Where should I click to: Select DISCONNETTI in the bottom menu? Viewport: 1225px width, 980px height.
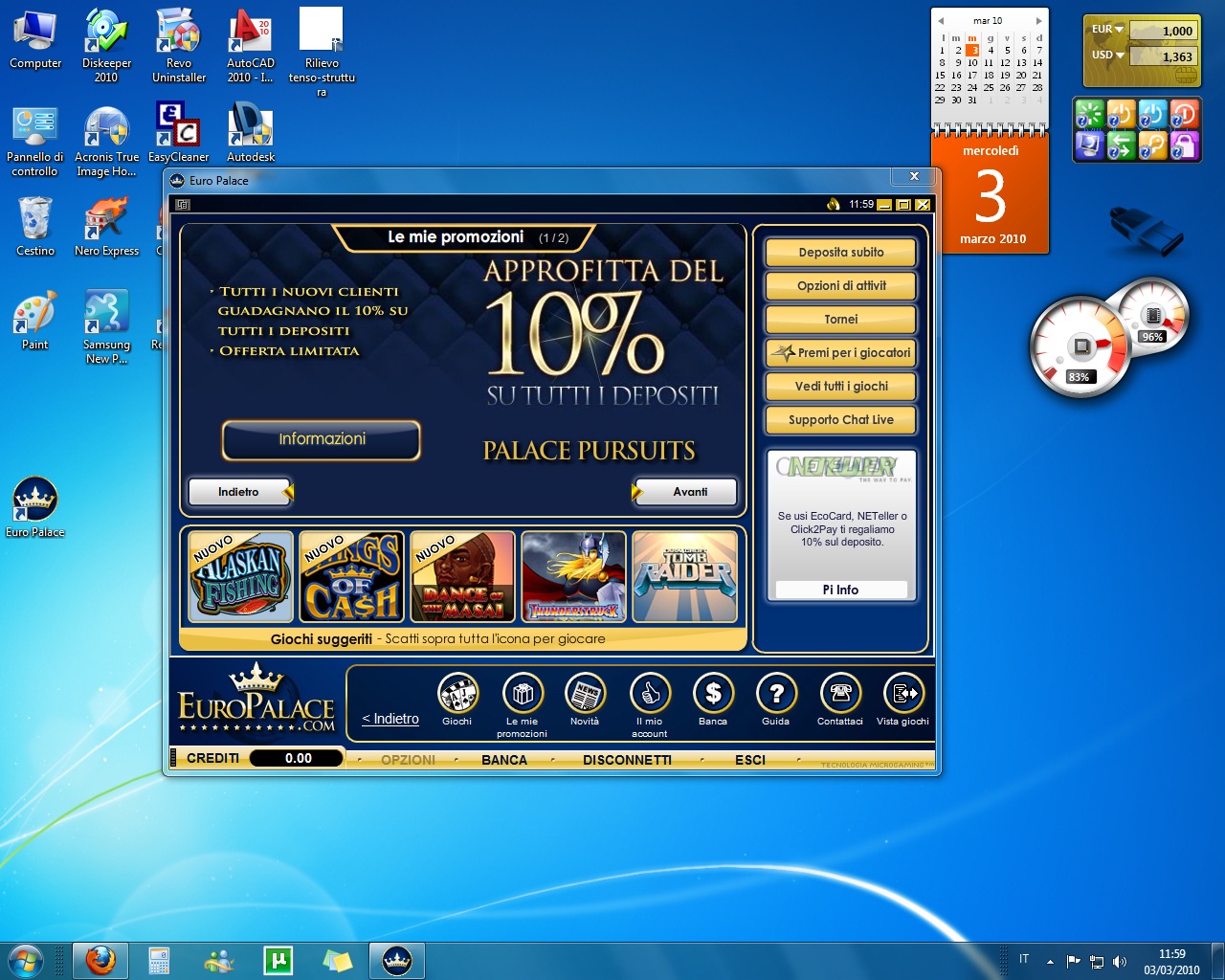point(627,760)
